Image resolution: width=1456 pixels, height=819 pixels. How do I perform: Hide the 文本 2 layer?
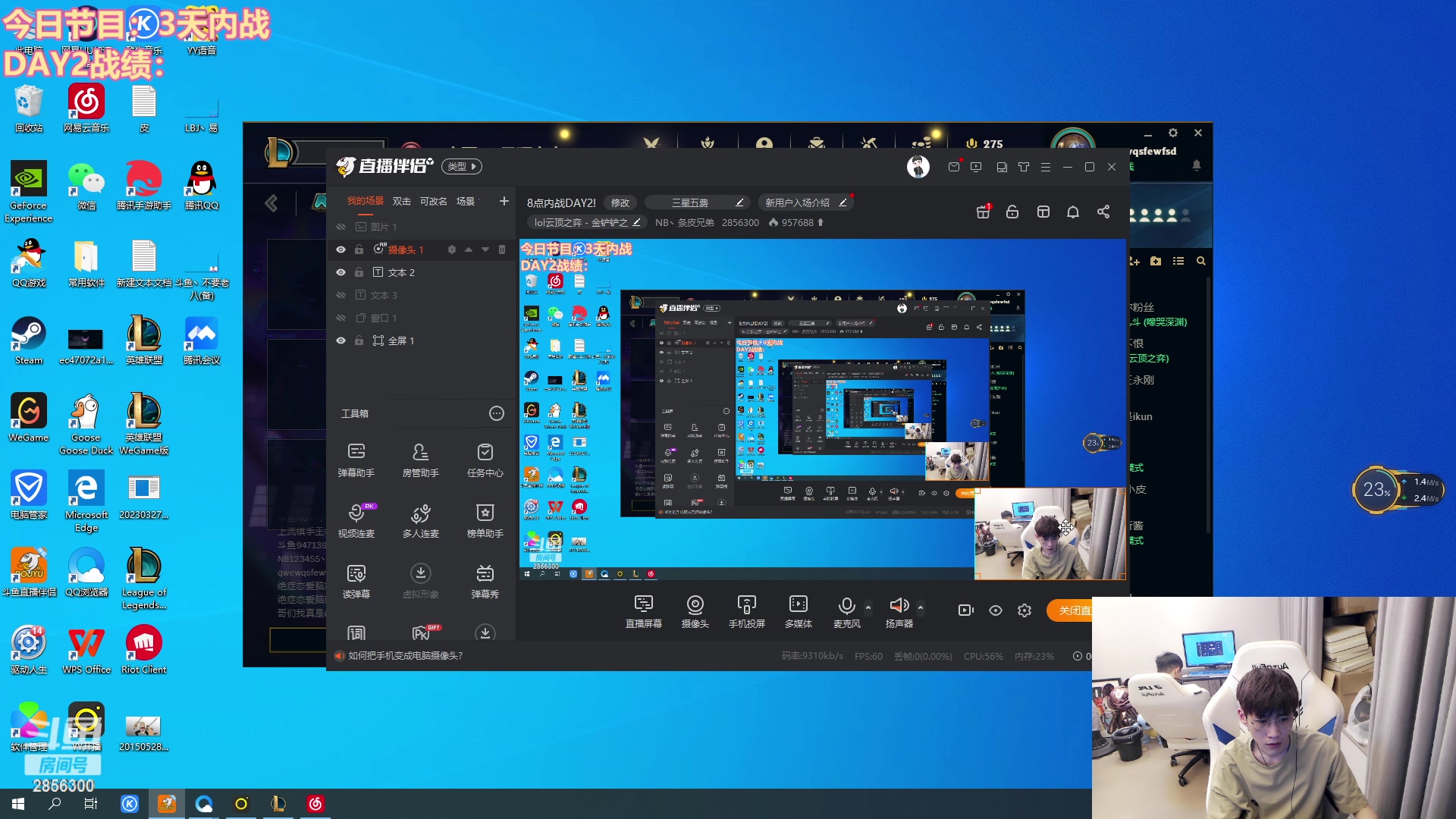[340, 272]
